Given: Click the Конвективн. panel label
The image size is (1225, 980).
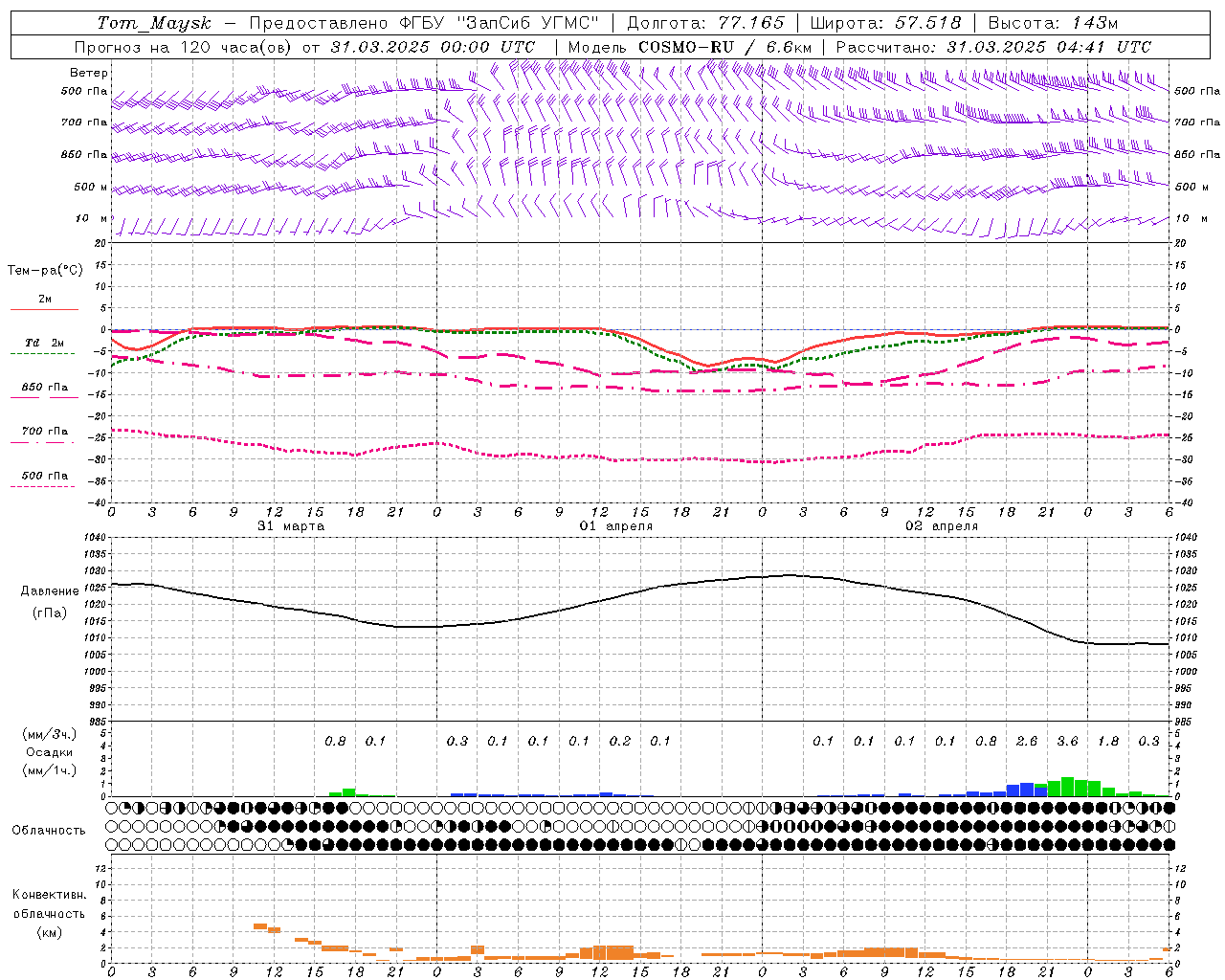Looking at the screenshot, I should tap(50, 895).
